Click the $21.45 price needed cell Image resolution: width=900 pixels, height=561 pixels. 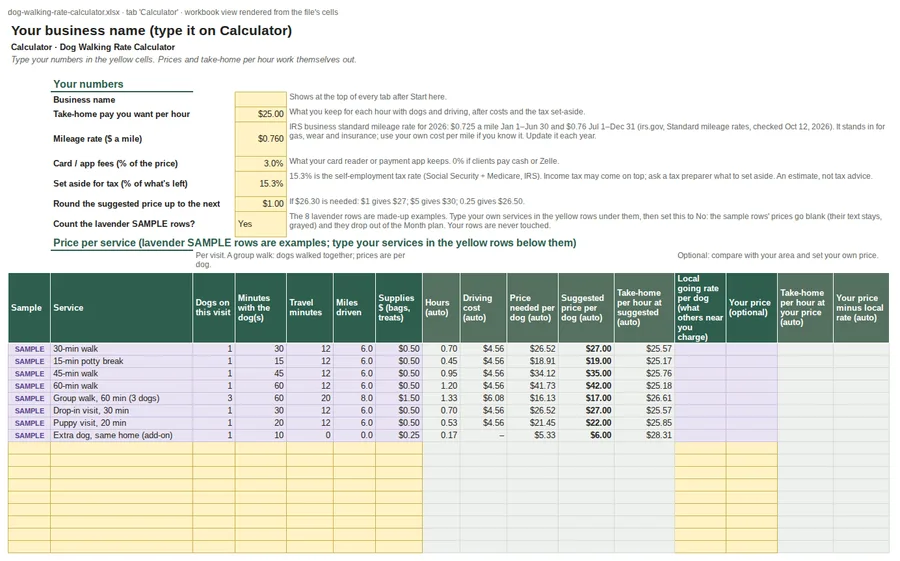coord(533,423)
